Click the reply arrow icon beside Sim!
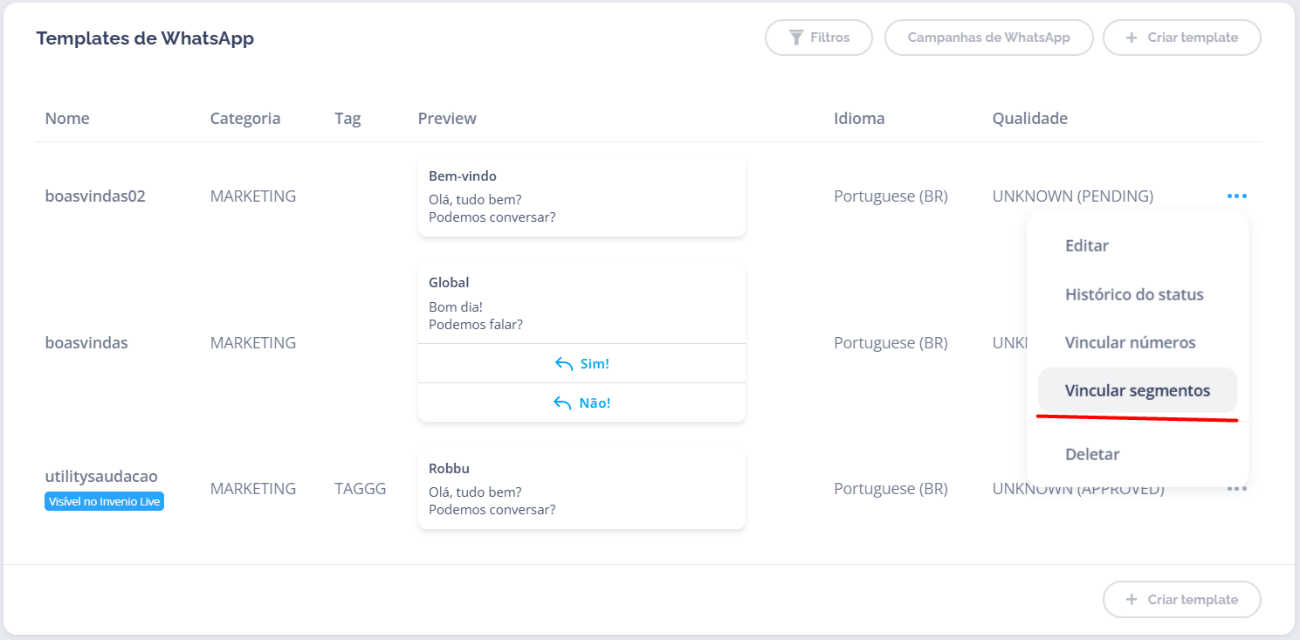The image size is (1300, 640). (x=564, y=364)
